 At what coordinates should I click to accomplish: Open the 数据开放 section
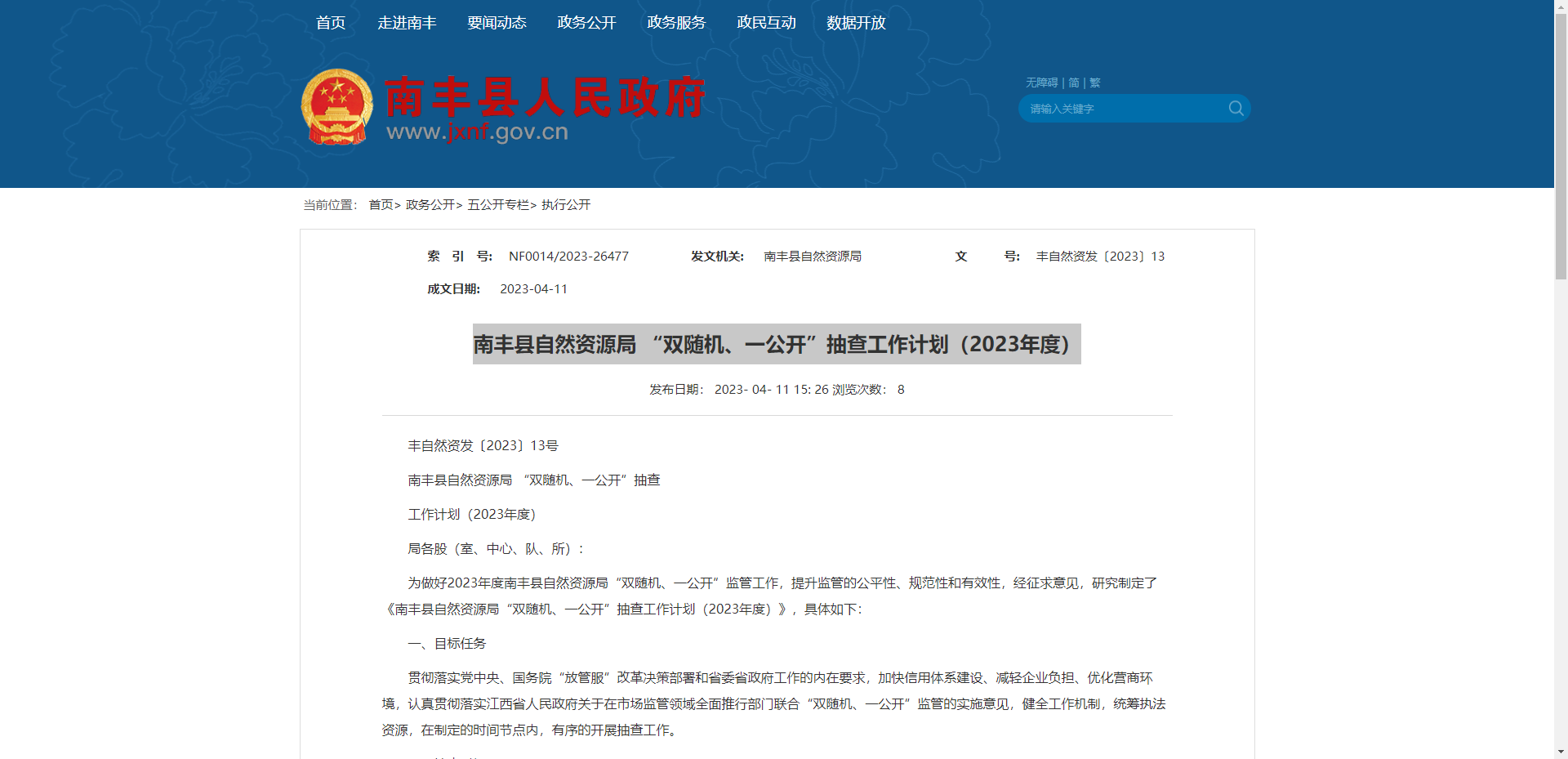[x=855, y=23]
